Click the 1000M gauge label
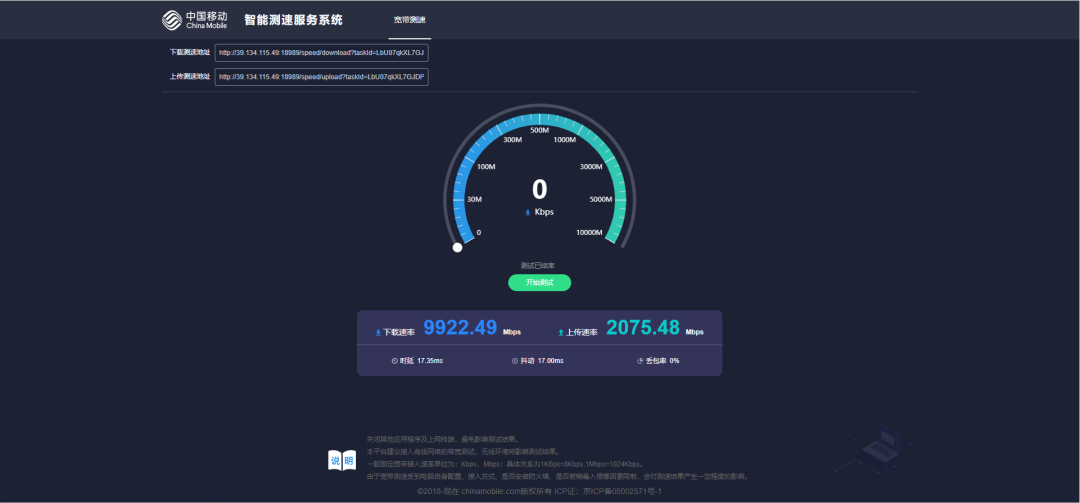Screen dimensions: 1080x503 (x=564, y=140)
